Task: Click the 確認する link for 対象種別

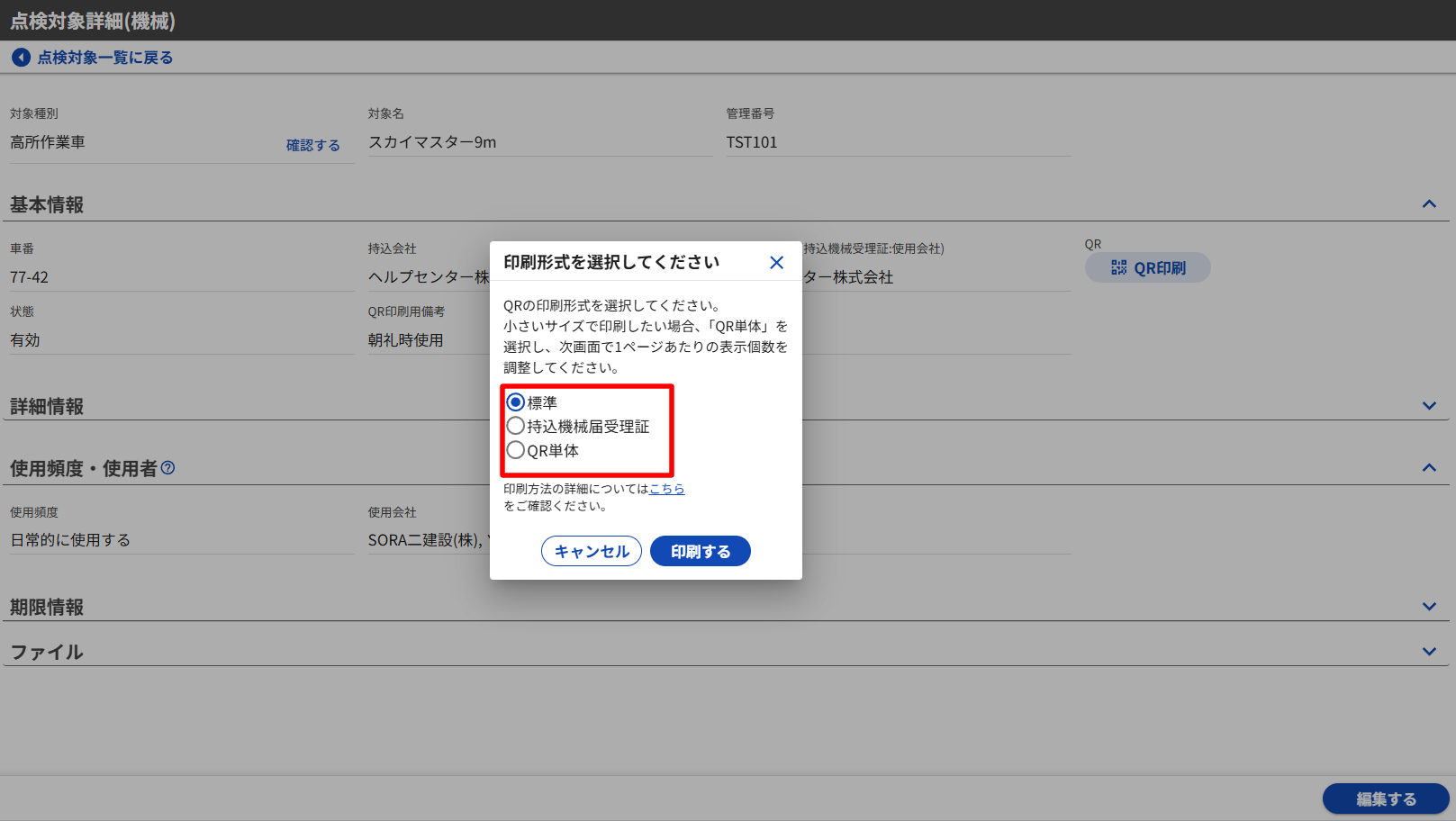Action: pos(312,145)
